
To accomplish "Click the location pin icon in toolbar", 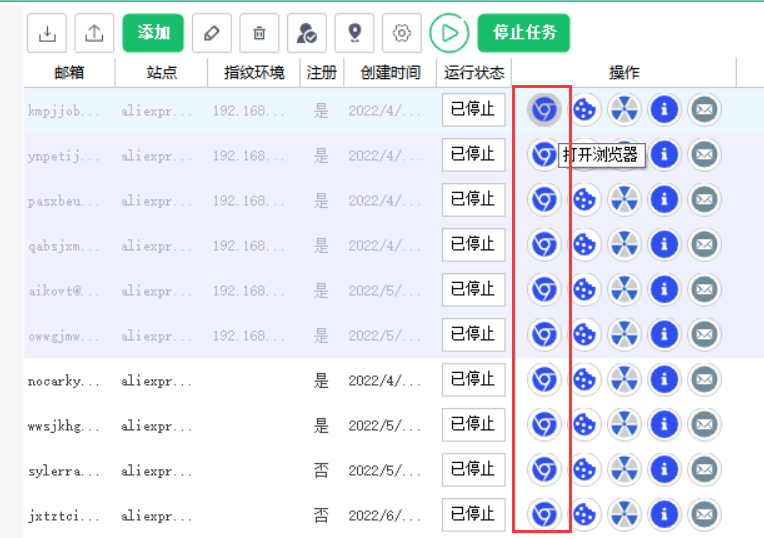I will click(354, 33).
